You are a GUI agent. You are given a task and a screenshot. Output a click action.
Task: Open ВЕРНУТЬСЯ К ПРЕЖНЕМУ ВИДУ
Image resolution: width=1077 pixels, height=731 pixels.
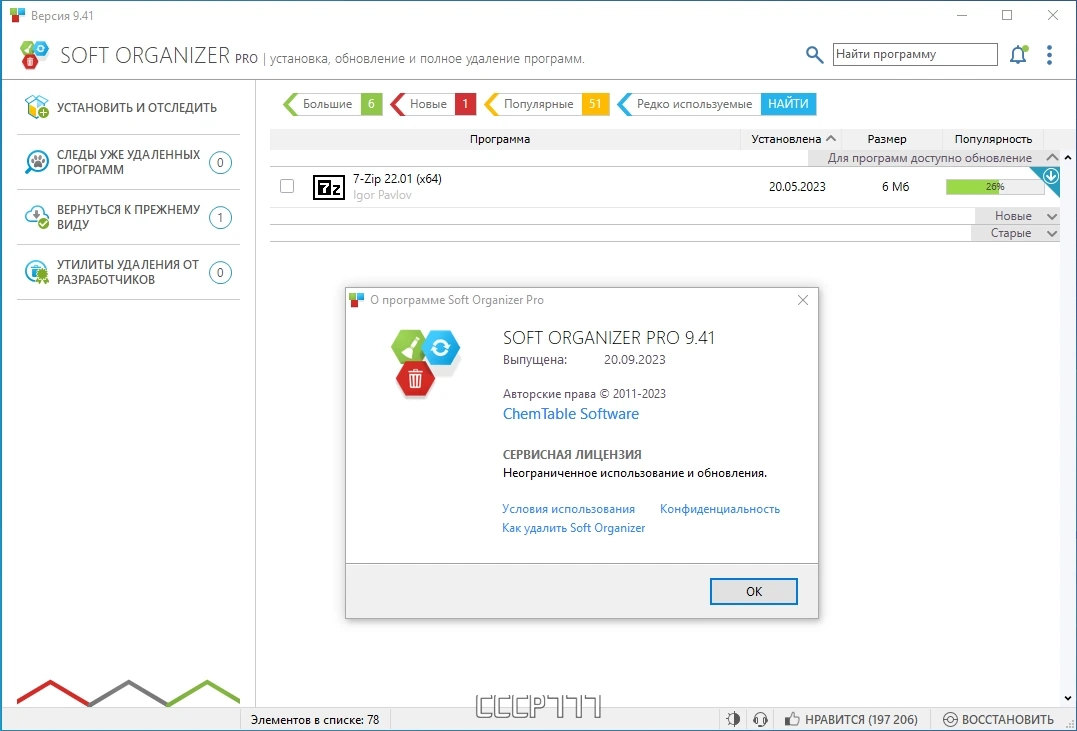point(128,217)
